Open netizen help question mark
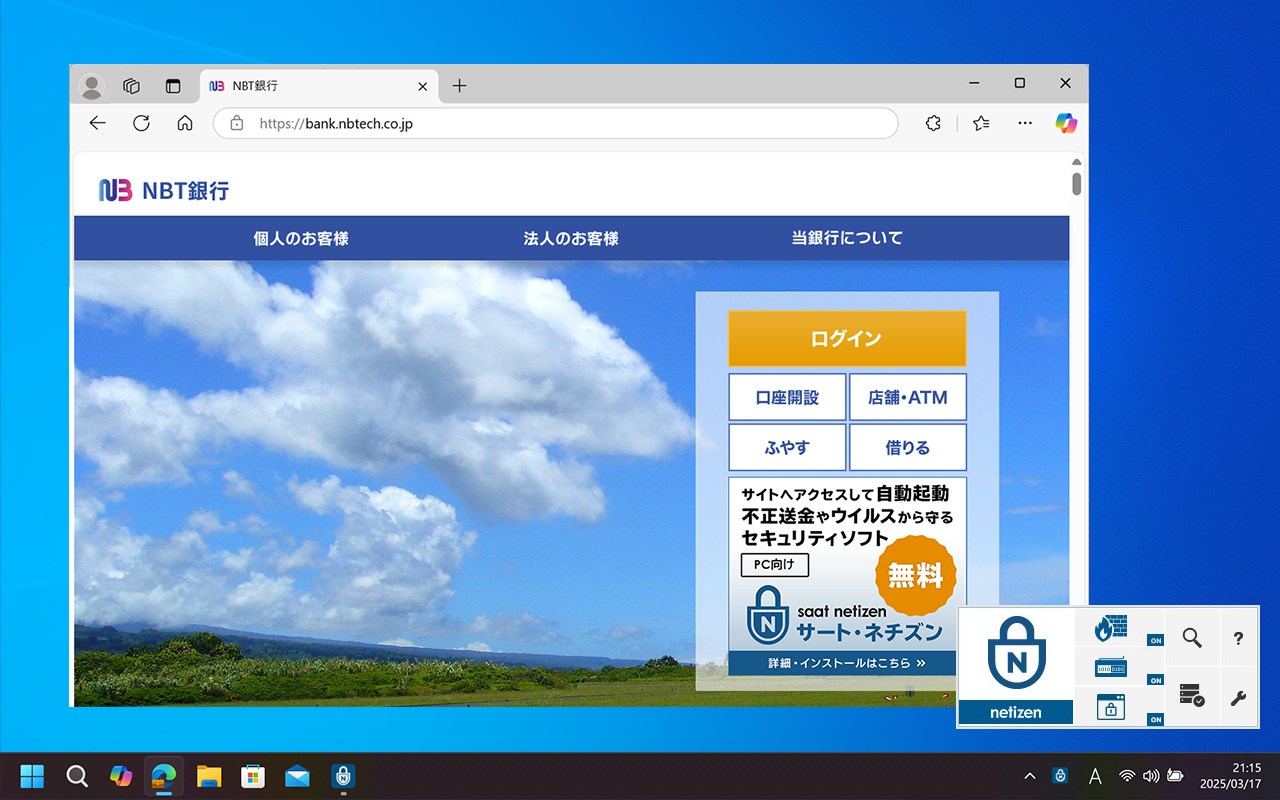The image size is (1280, 800). 1238,638
